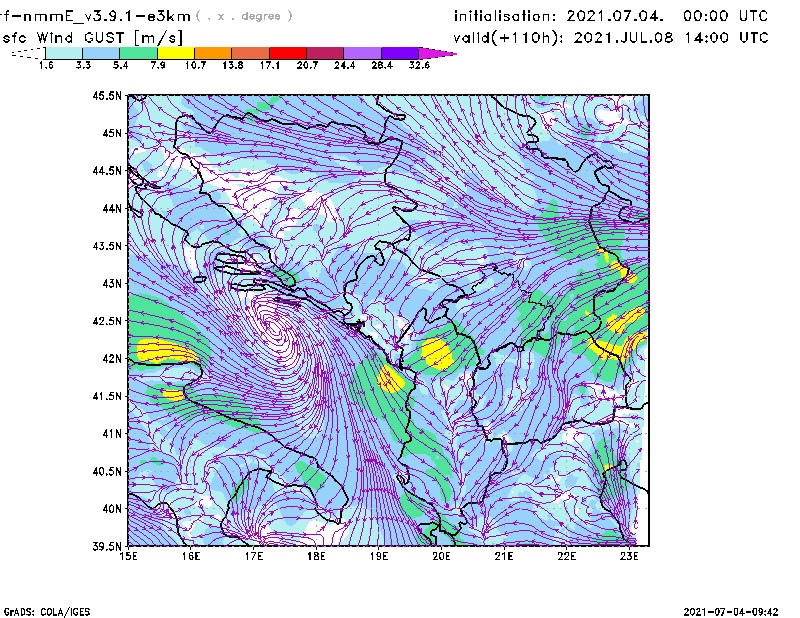The image size is (800, 618).
Task: Click the '21E' longitude label
Action: (504, 556)
